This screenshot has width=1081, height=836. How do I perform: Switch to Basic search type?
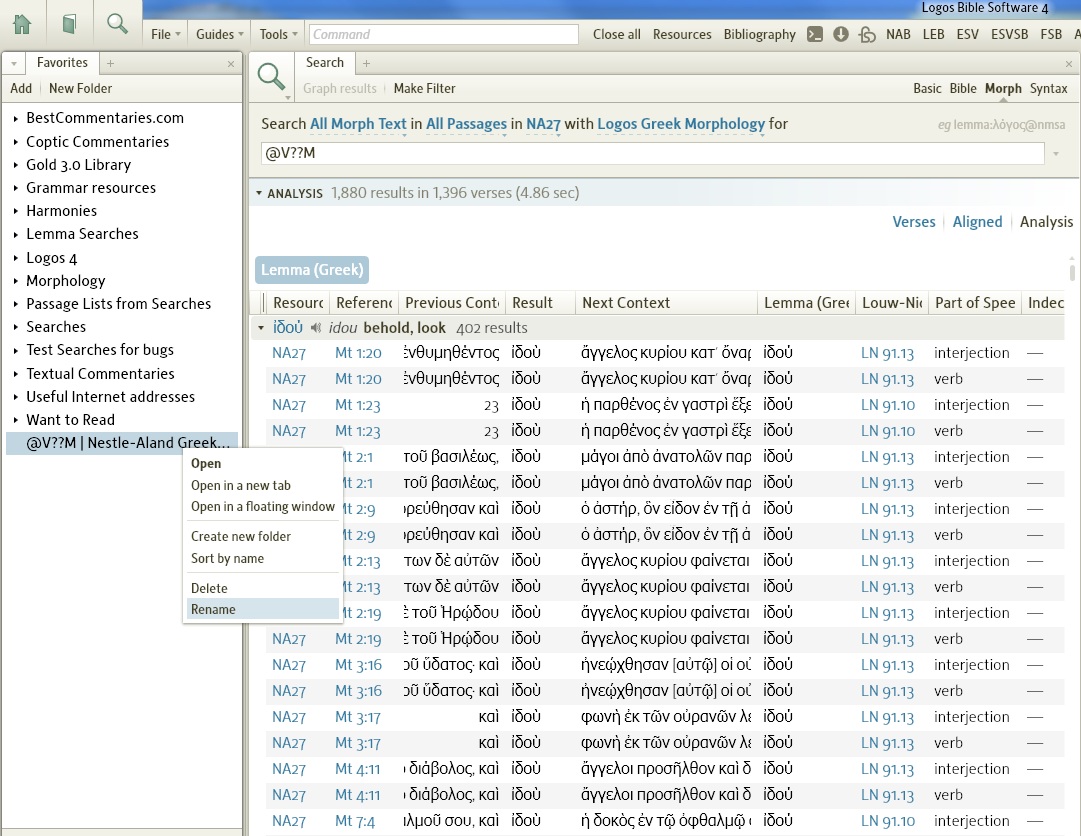pyautogui.click(x=927, y=88)
